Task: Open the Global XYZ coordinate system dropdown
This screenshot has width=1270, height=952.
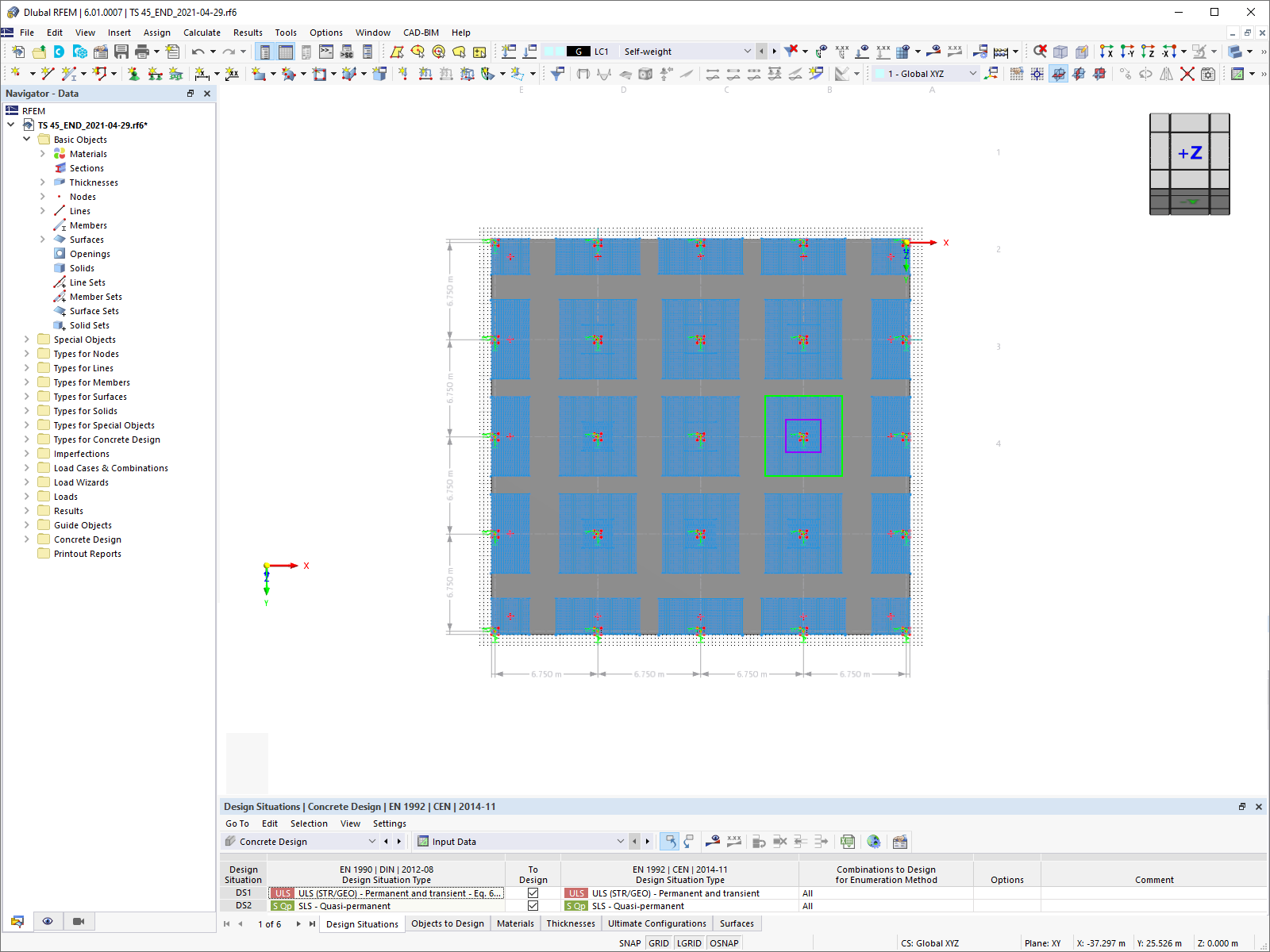Action: [973, 74]
